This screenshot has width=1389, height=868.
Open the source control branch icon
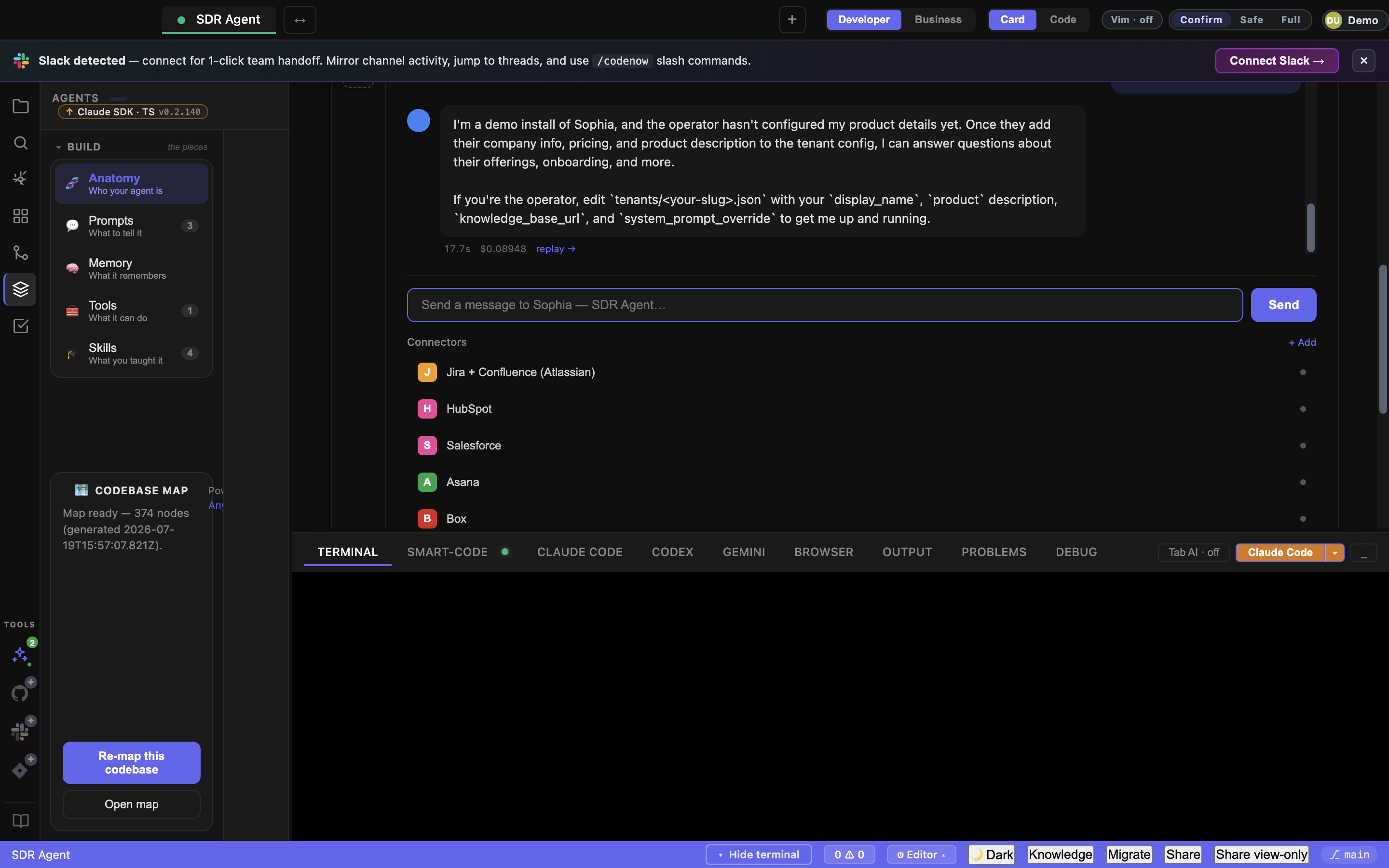[21, 253]
